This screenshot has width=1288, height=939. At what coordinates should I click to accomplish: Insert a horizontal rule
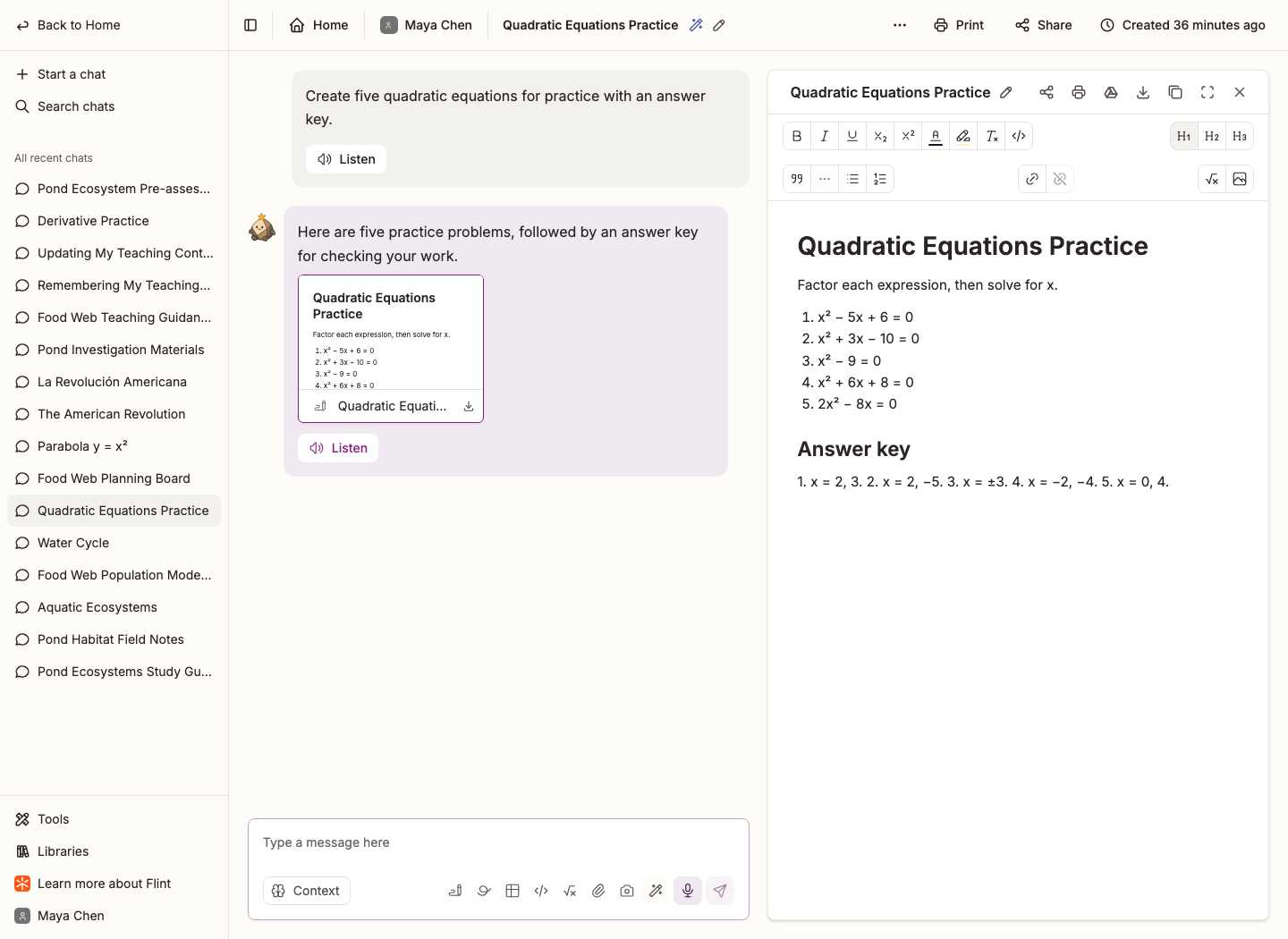(825, 179)
